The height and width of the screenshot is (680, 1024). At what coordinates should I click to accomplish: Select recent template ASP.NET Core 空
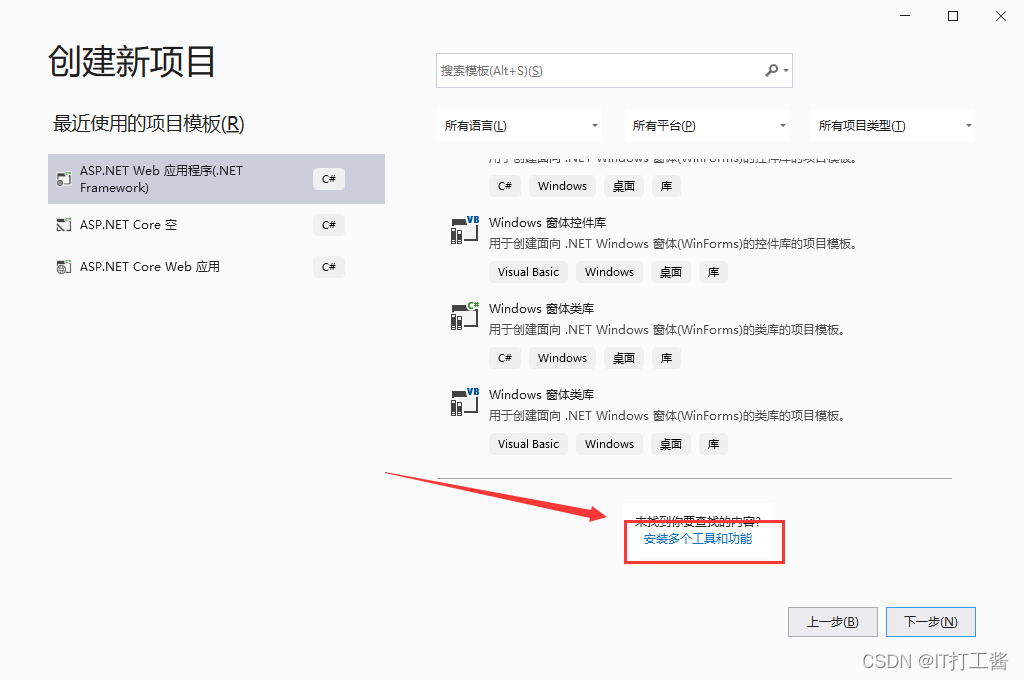click(x=216, y=225)
